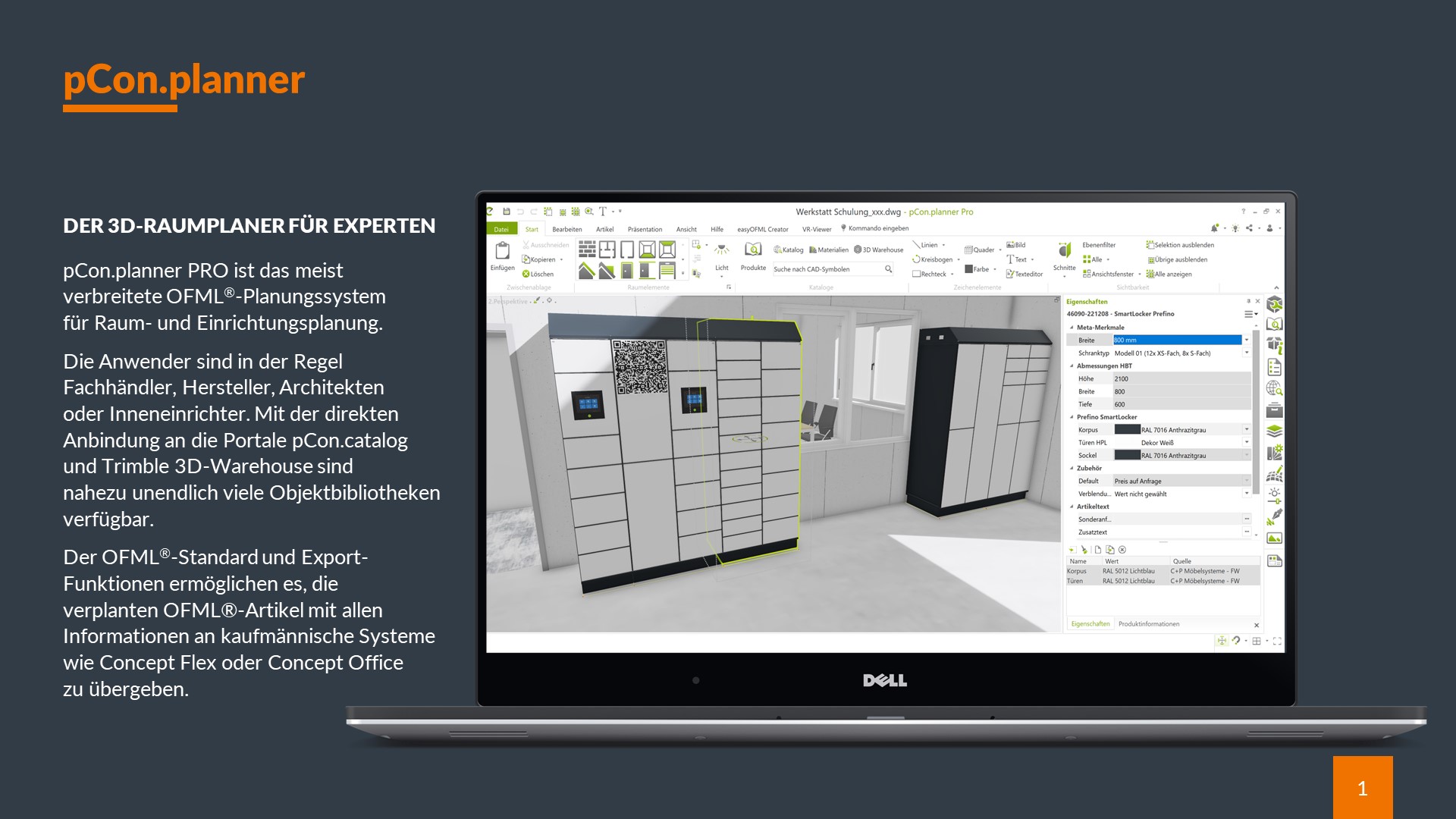Select the brick wall room element icon
The width and height of the screenshot is (1456, 819).
click(587, 249)
